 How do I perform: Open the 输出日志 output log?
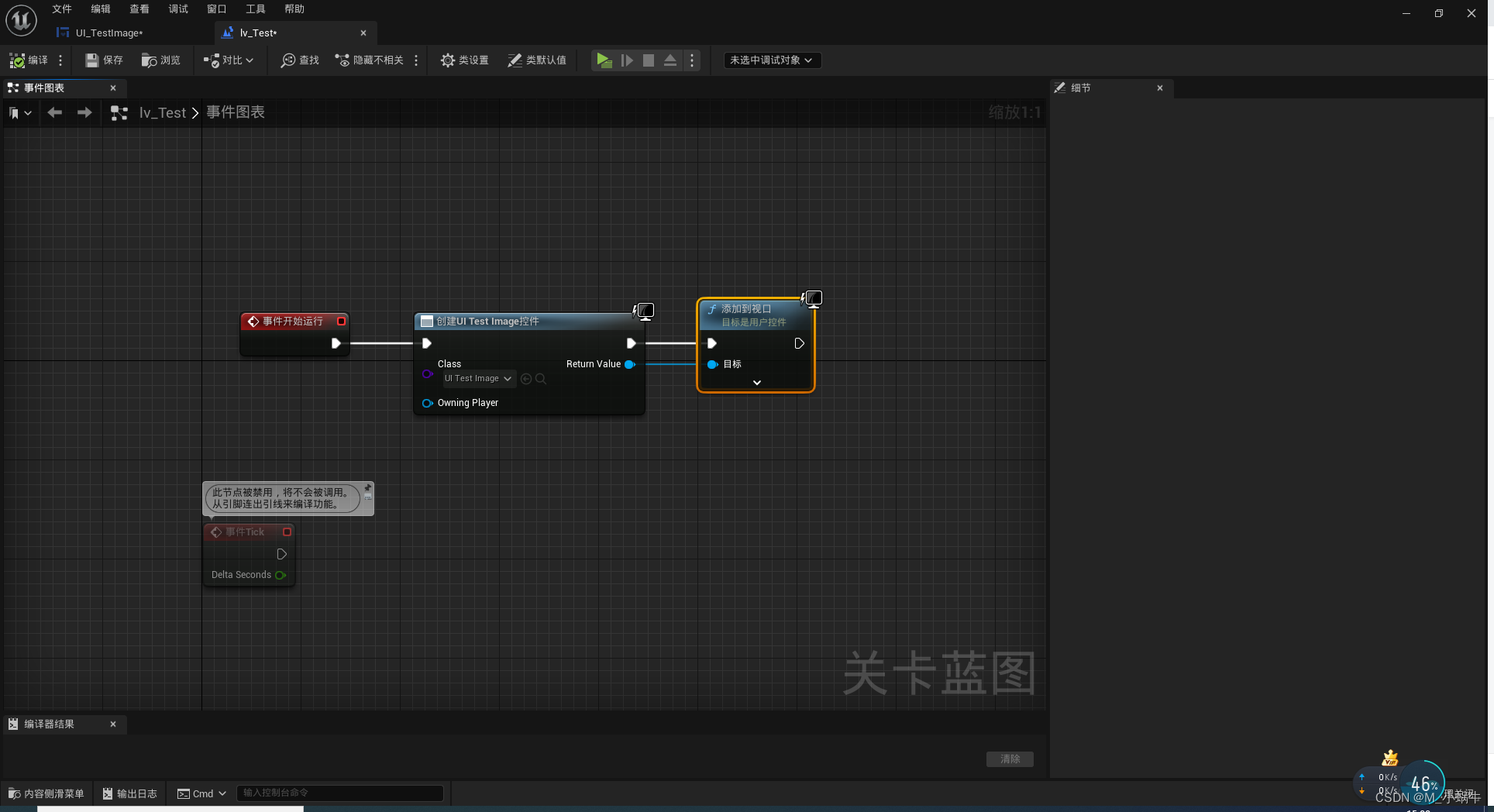pyautogui.click(x=129, y=793)
